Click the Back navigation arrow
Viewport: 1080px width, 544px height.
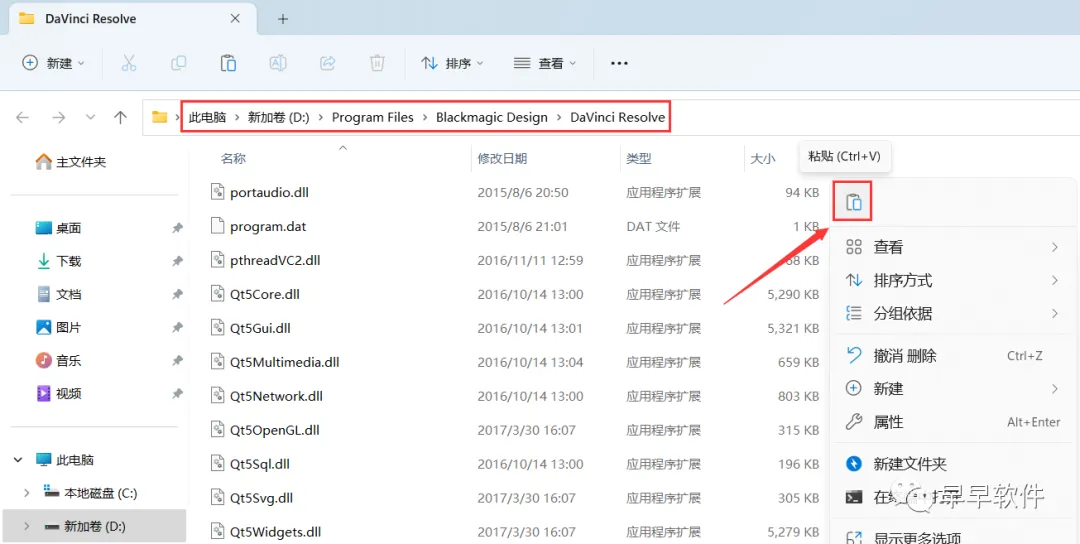click(x=23, y=118)
